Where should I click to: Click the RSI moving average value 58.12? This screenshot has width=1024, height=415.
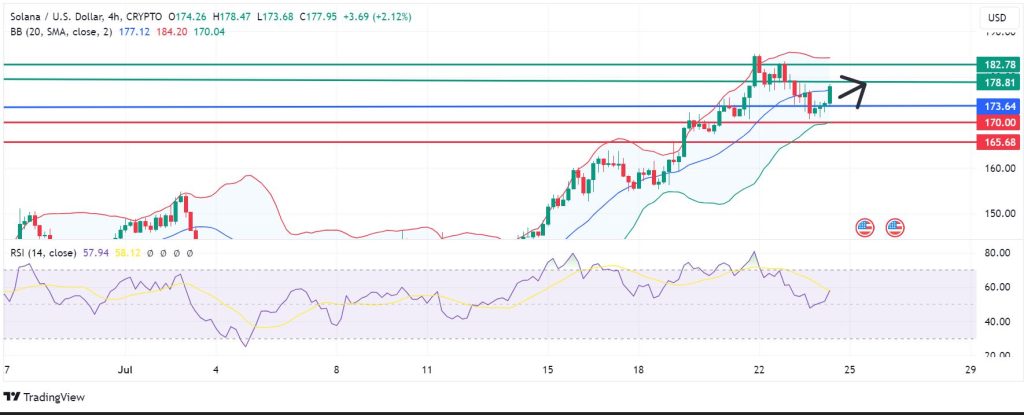(x=127, y=252)
